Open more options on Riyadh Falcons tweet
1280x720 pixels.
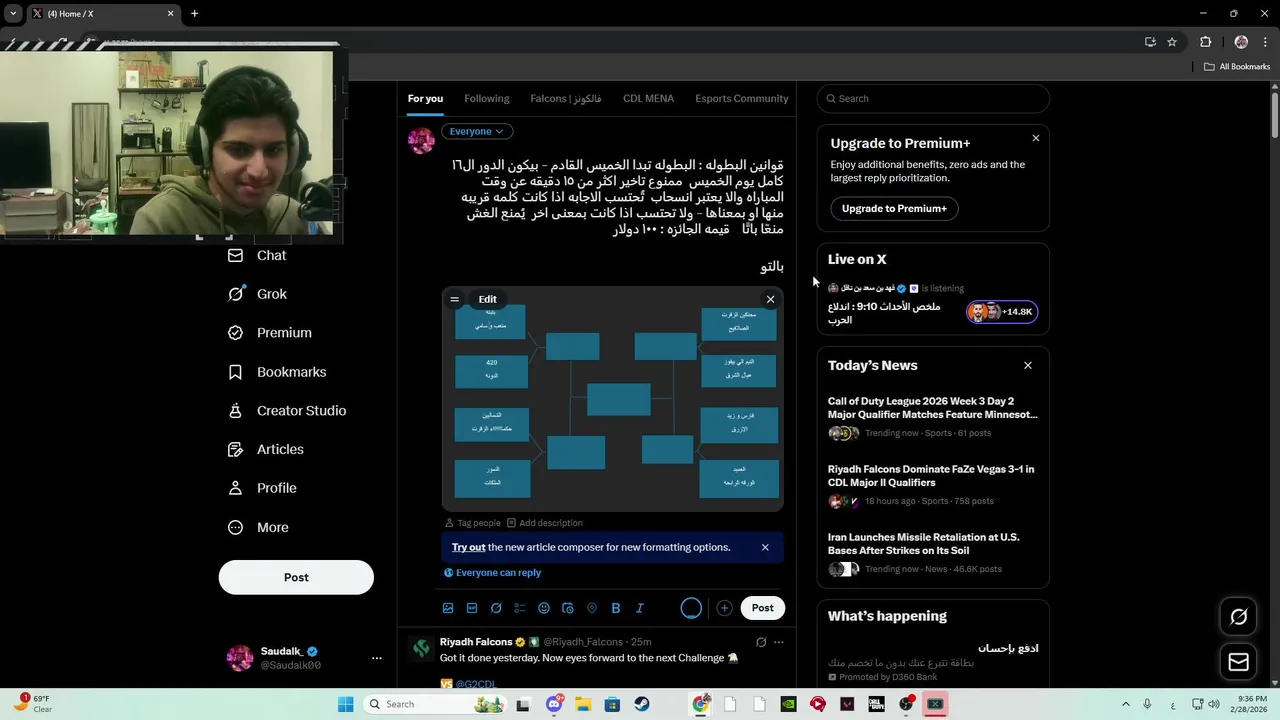pyautogui.click(x=779, y=642)
